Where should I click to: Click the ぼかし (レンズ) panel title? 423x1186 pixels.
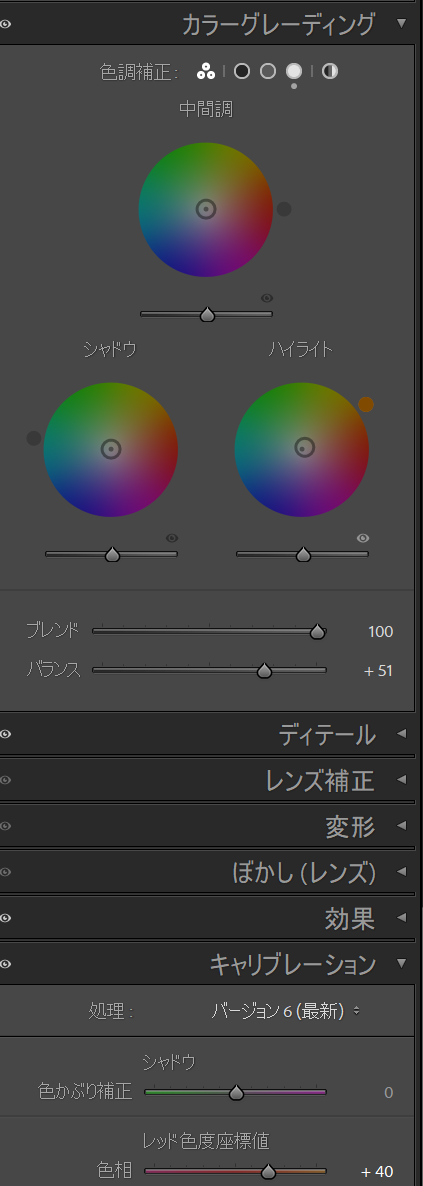tap(304, 873)
